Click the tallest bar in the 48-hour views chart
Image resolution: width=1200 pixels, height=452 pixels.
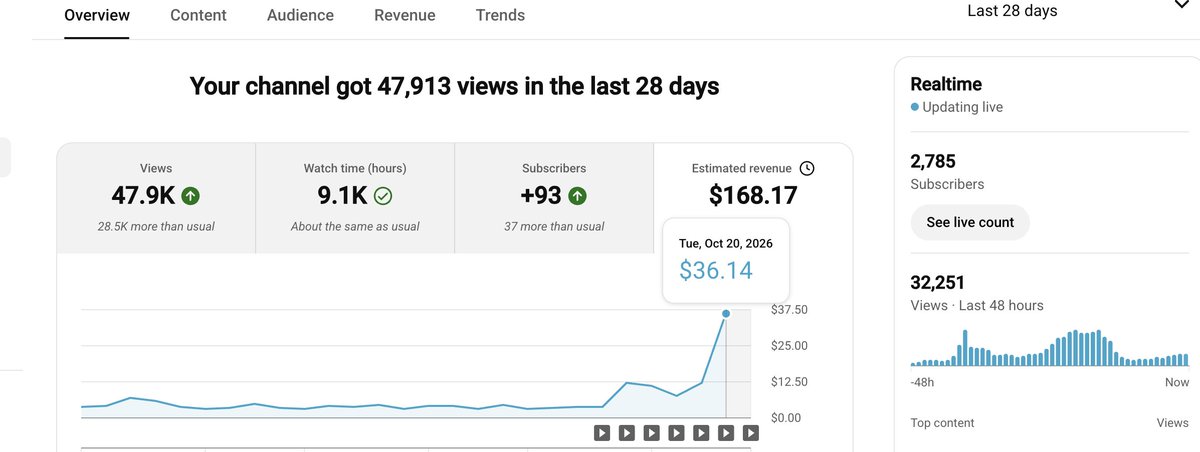click(965, 348)
